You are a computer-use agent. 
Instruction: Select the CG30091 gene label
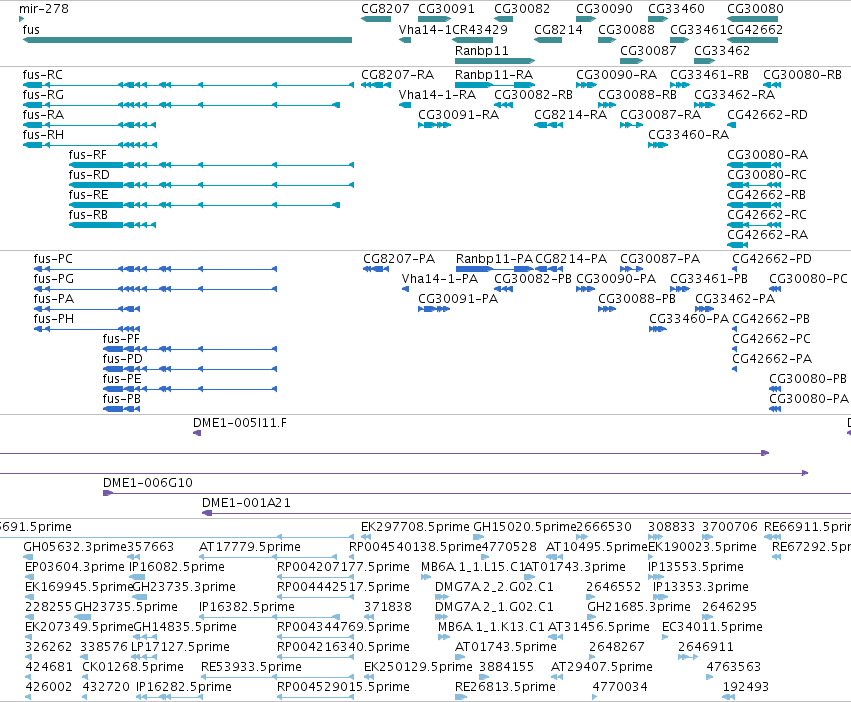[446, 9]
